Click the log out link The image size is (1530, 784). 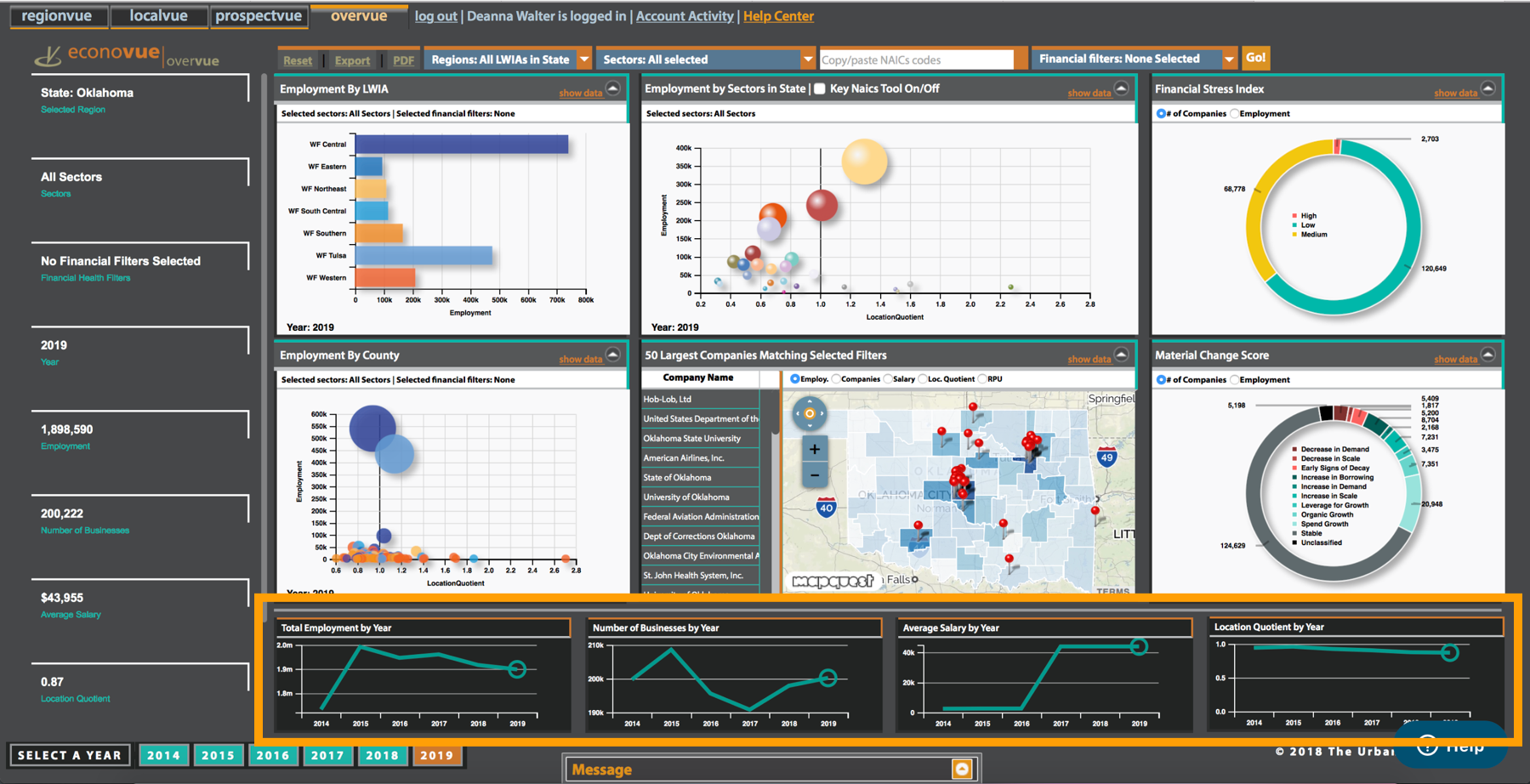[435, 15]
